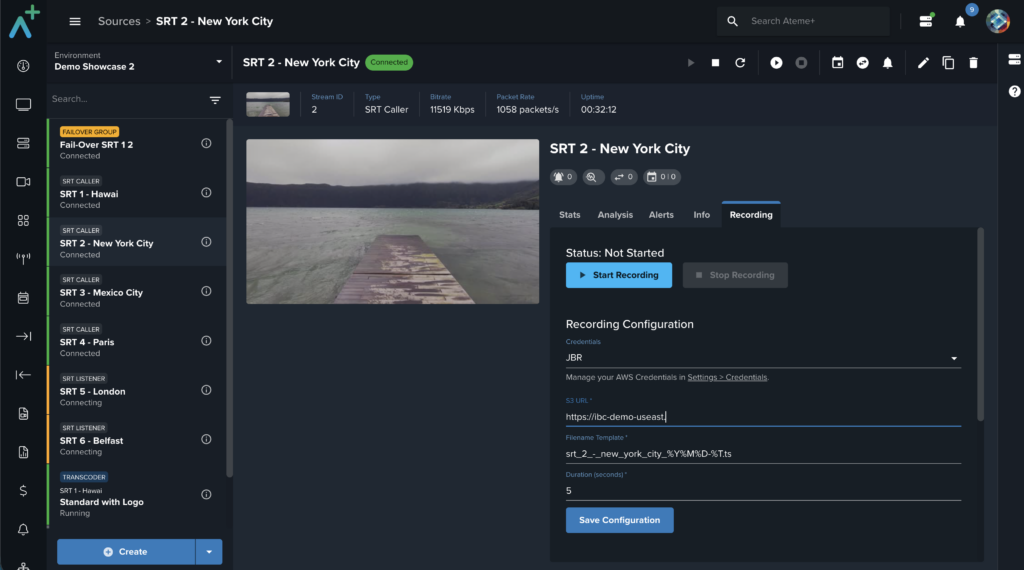
Task: Delete the source with the trash icon
Action: point(973,63)
